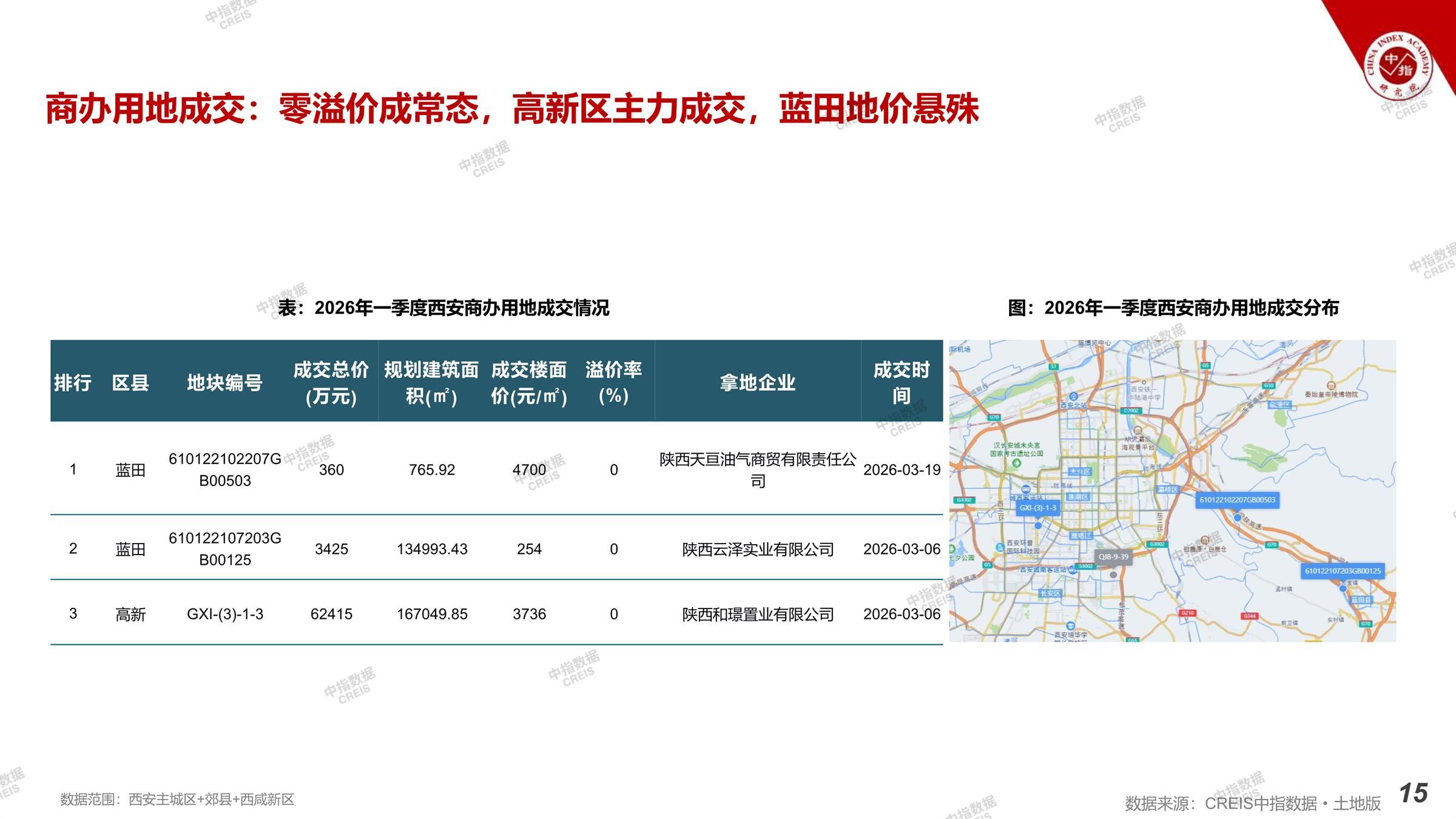Click the 610122107203GB00125 map marker label

[x=1343, y=571]
